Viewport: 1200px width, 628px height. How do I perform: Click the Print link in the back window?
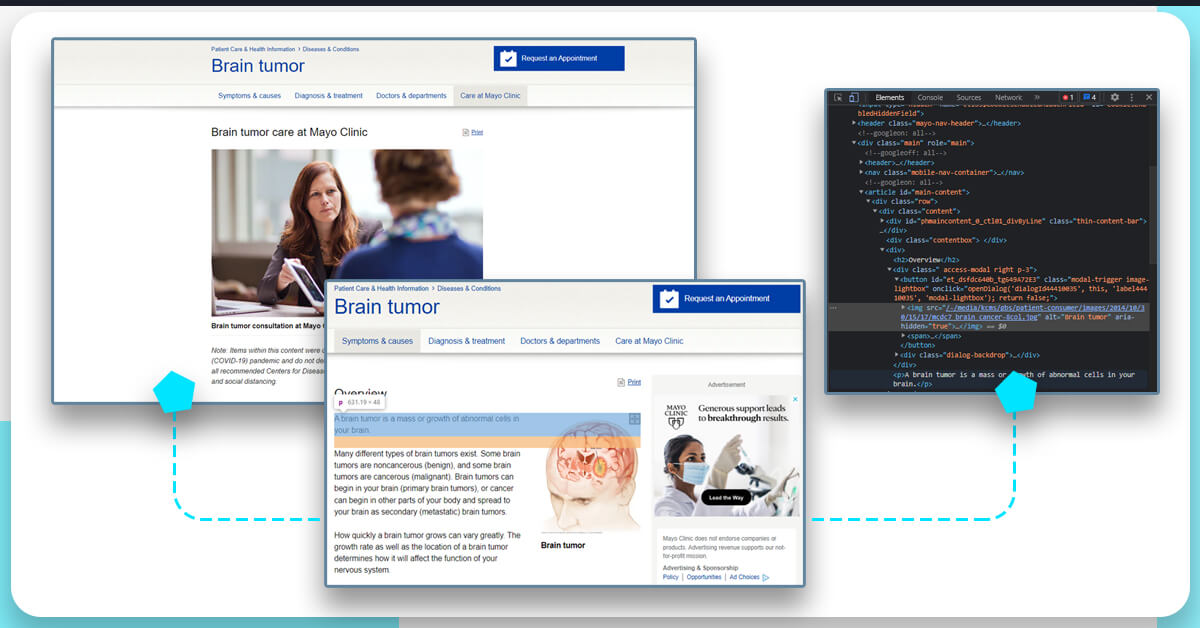tap(477, 132)
